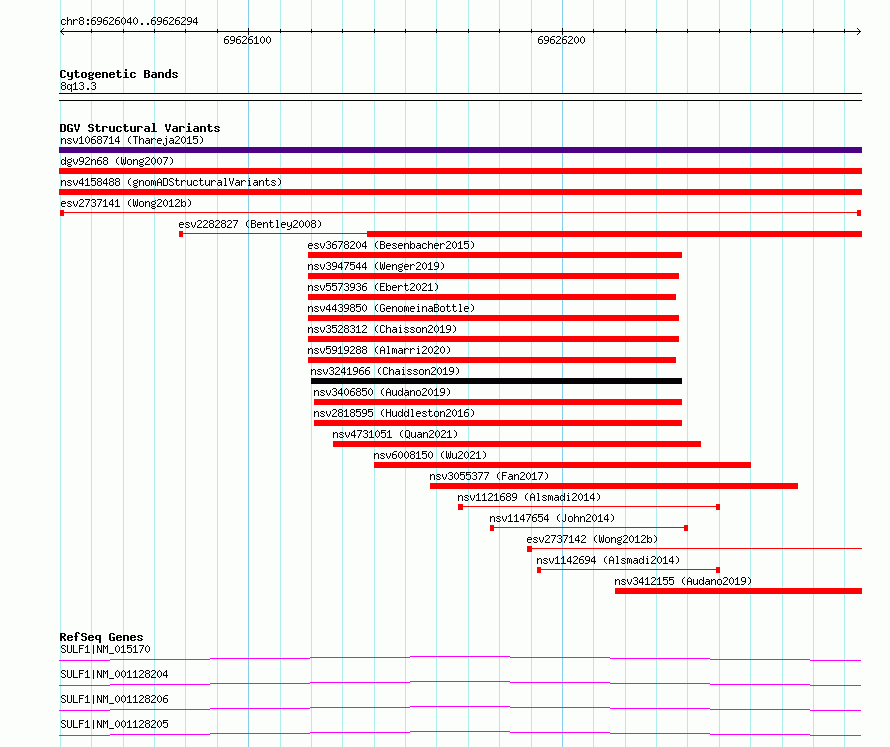
Task: Click the red bar under nsv5573936
Action: [492, 297]
